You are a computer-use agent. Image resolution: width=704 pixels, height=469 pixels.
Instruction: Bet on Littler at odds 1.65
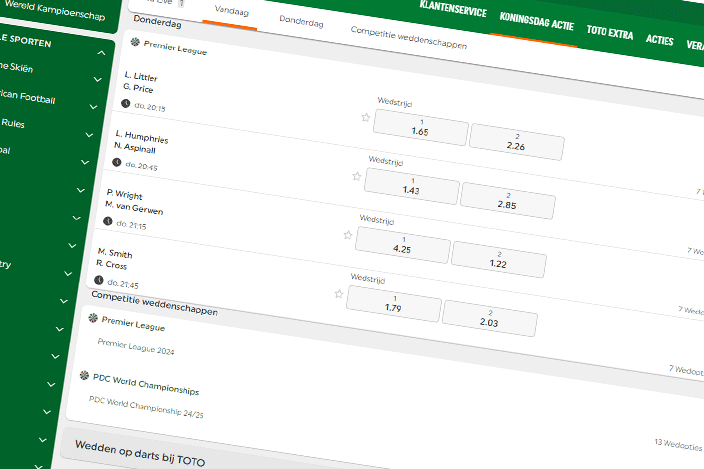(421, 127)
